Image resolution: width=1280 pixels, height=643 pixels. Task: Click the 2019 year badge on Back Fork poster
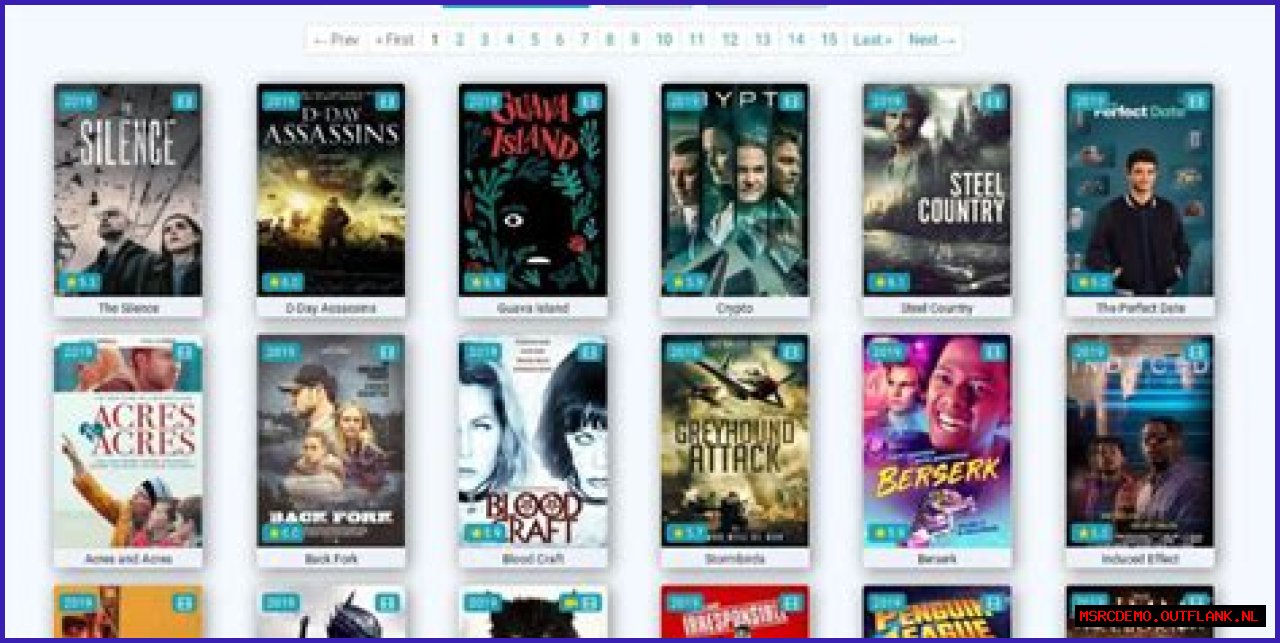(x=281, y=352)
